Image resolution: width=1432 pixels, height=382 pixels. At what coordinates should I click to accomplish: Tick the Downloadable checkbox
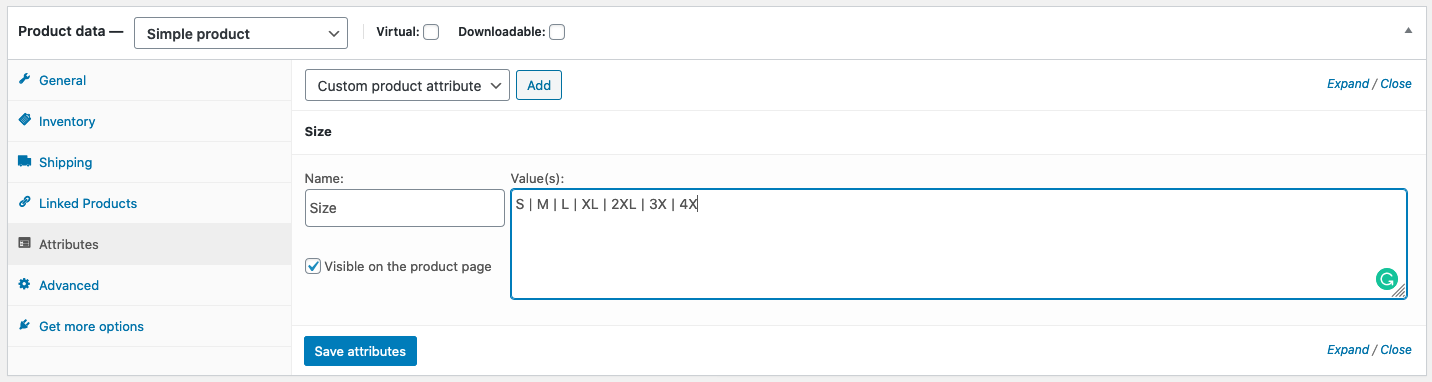(557, 32)
